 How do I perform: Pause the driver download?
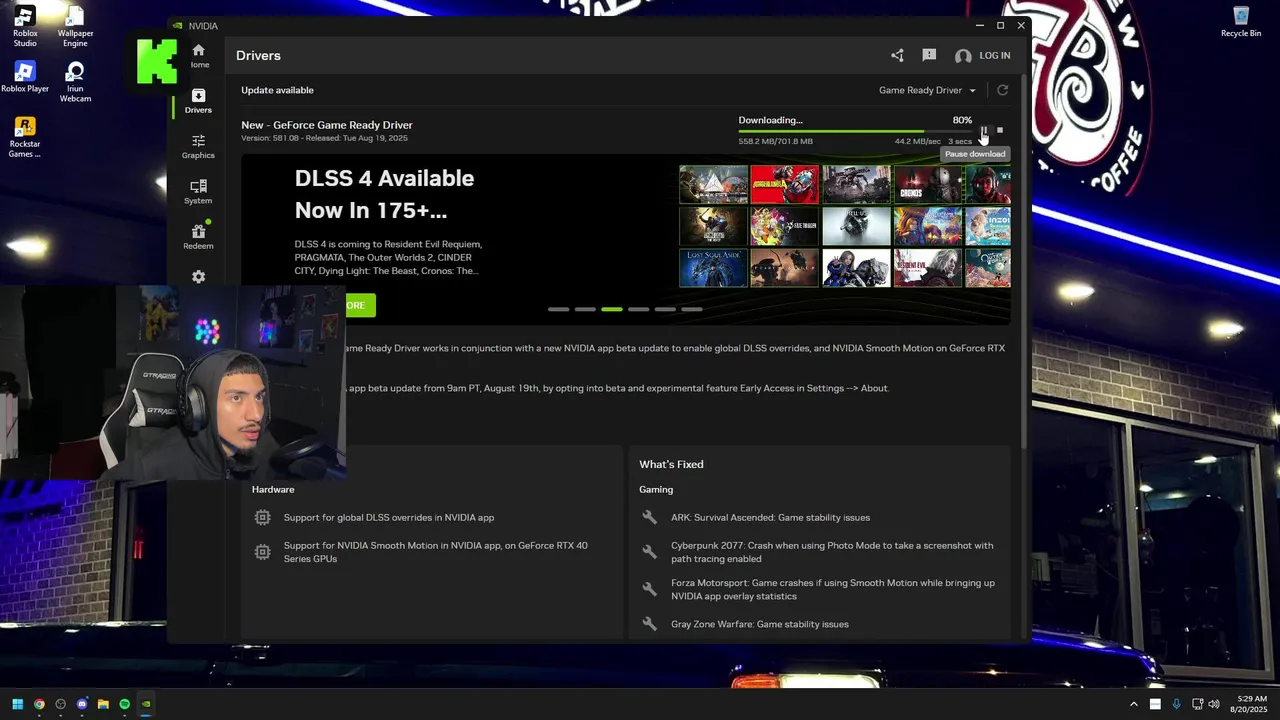coord(984,130)
